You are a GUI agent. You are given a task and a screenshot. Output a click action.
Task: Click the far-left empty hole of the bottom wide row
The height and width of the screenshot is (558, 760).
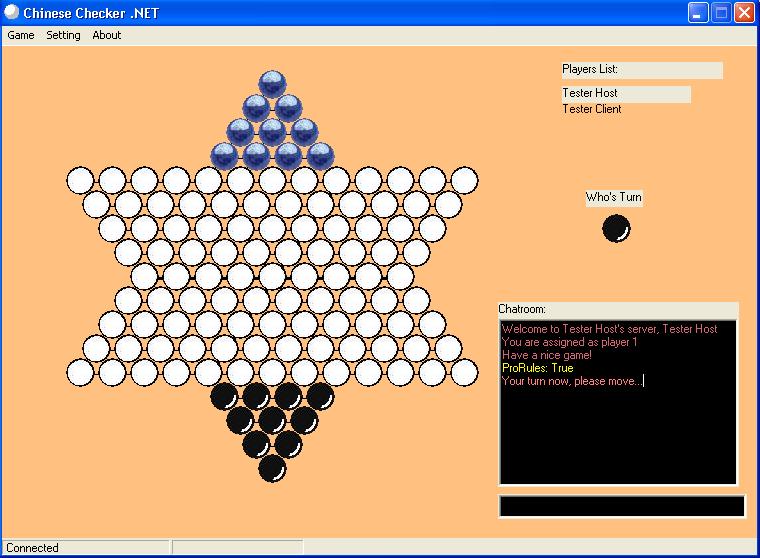80,372
